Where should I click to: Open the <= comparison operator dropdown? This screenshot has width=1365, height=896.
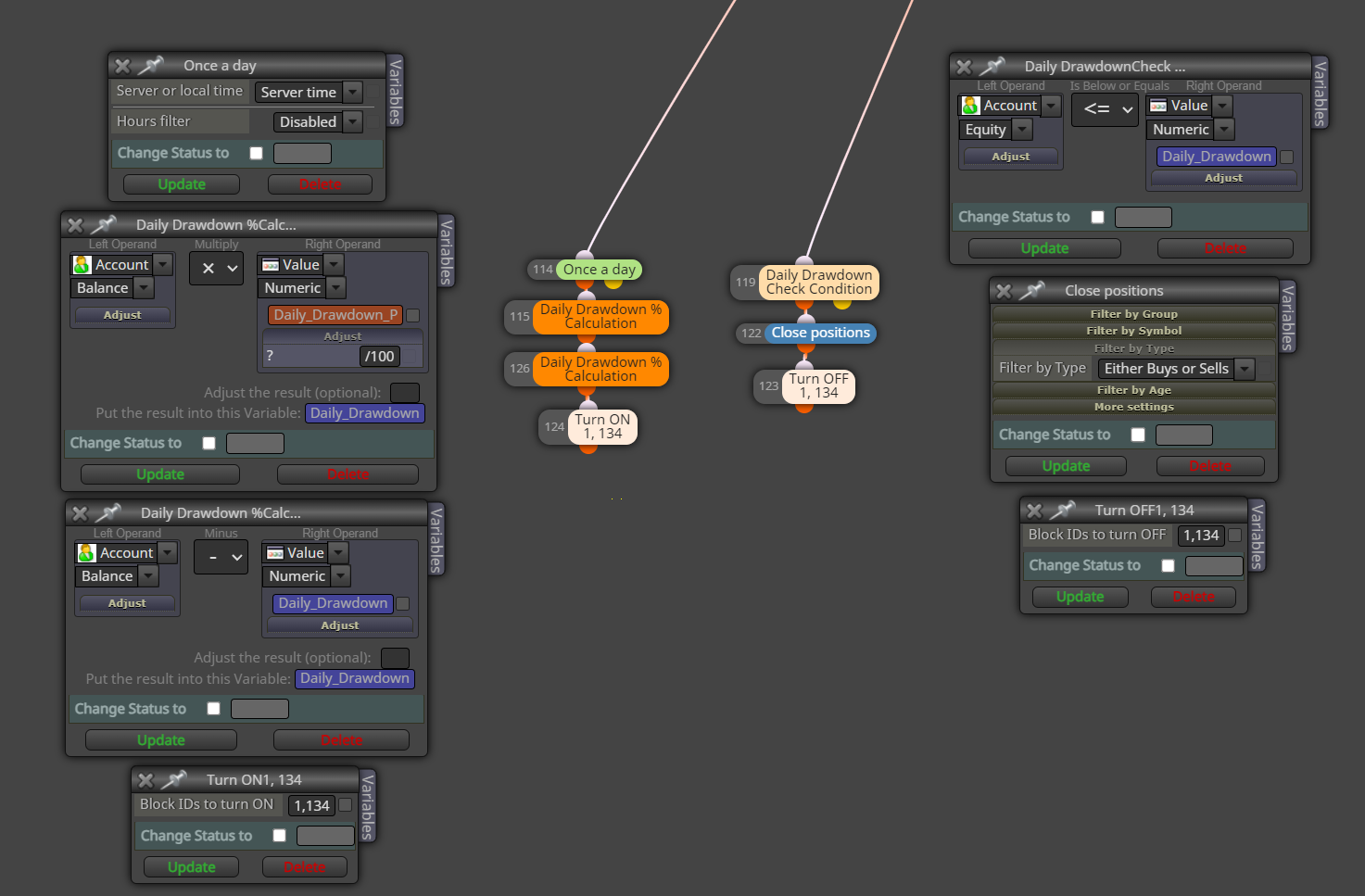pos(1106,109)
